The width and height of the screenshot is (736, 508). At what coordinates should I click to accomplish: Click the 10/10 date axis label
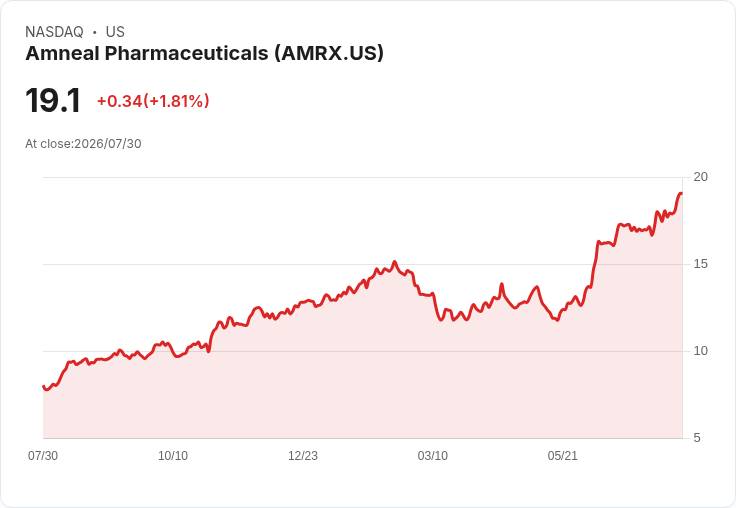coord(173,456)
